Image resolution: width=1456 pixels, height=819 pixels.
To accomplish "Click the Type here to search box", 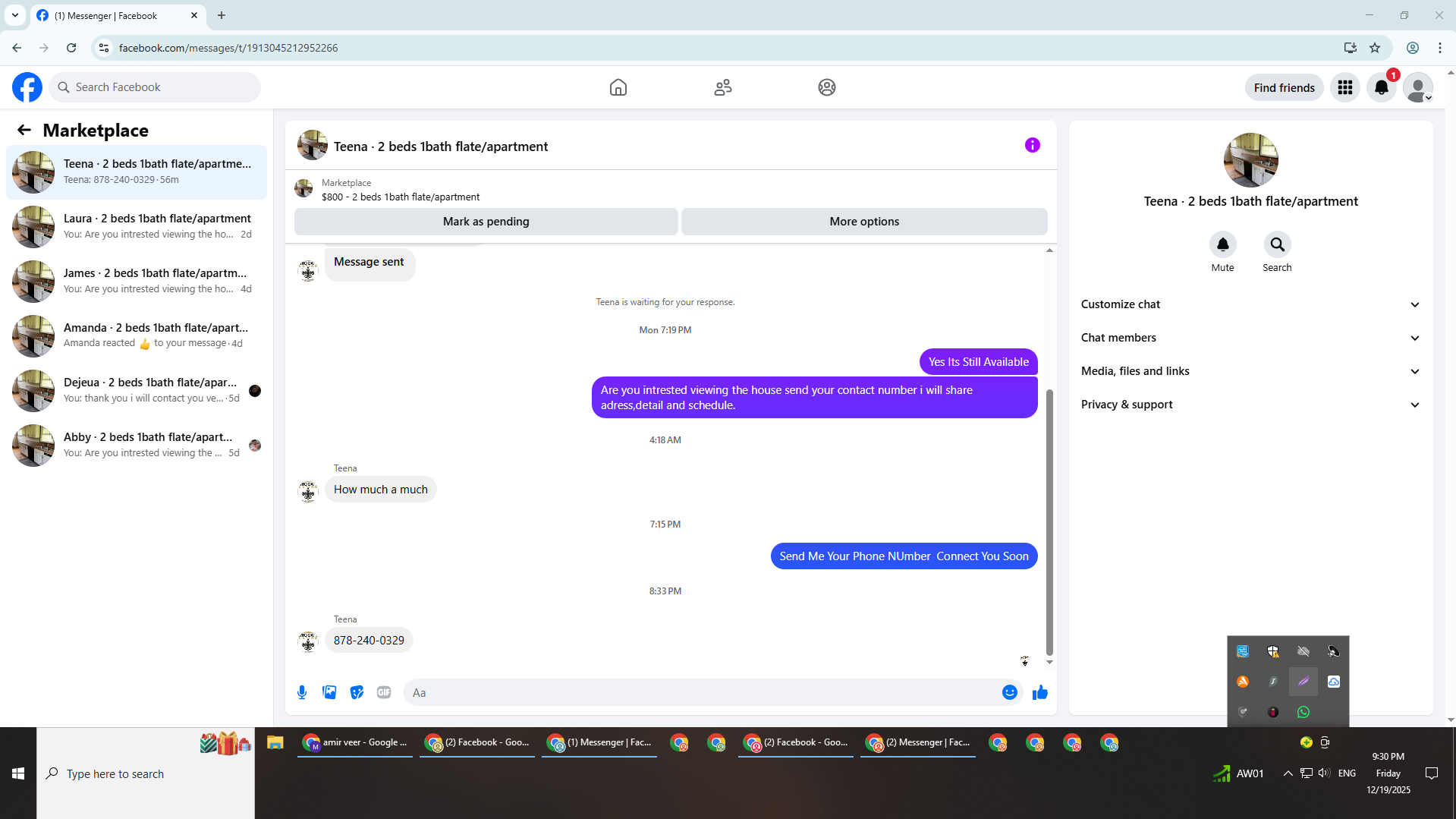I will point(146,773).
